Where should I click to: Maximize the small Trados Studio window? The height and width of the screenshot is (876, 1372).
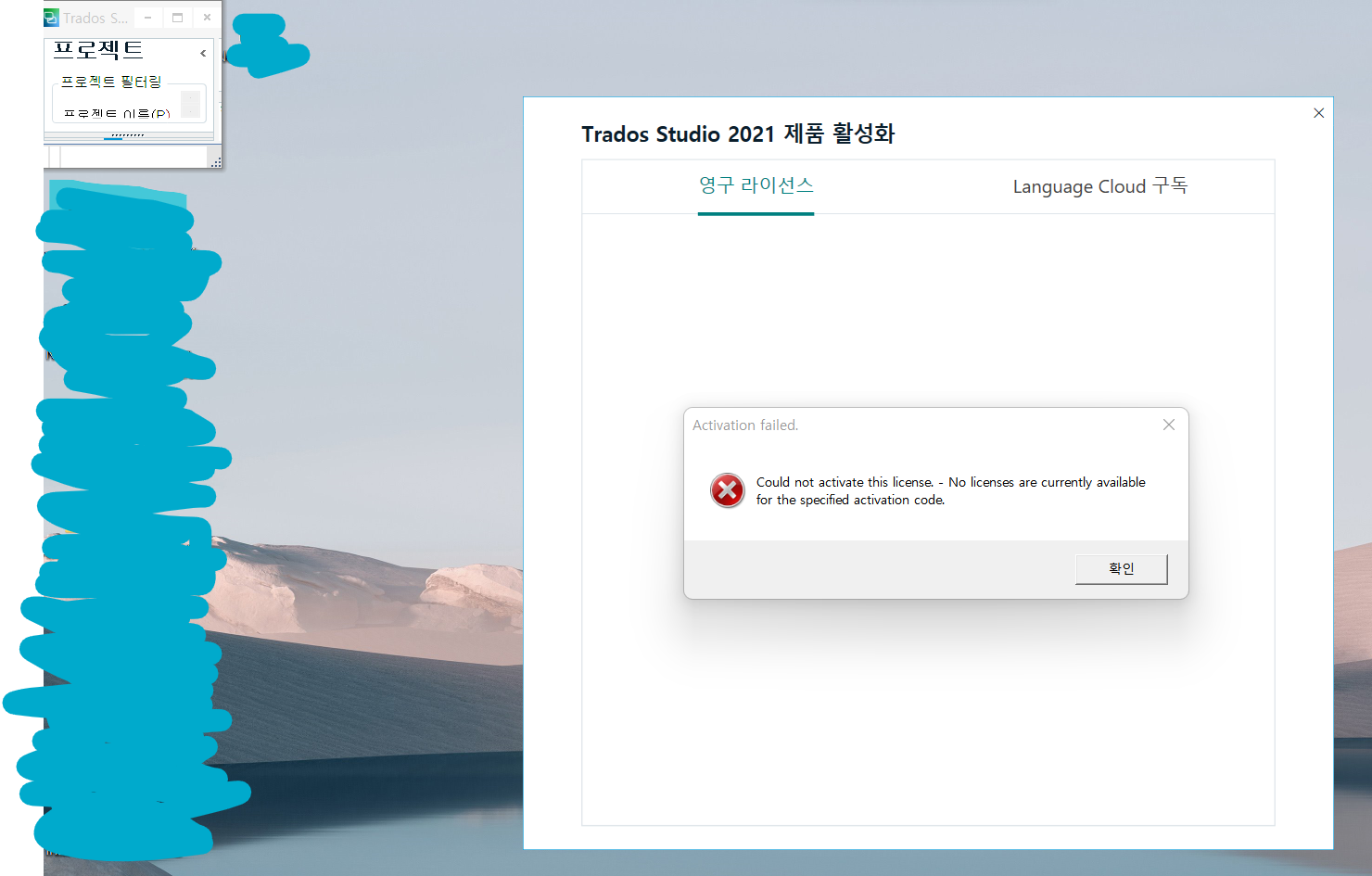coord(177,18)
